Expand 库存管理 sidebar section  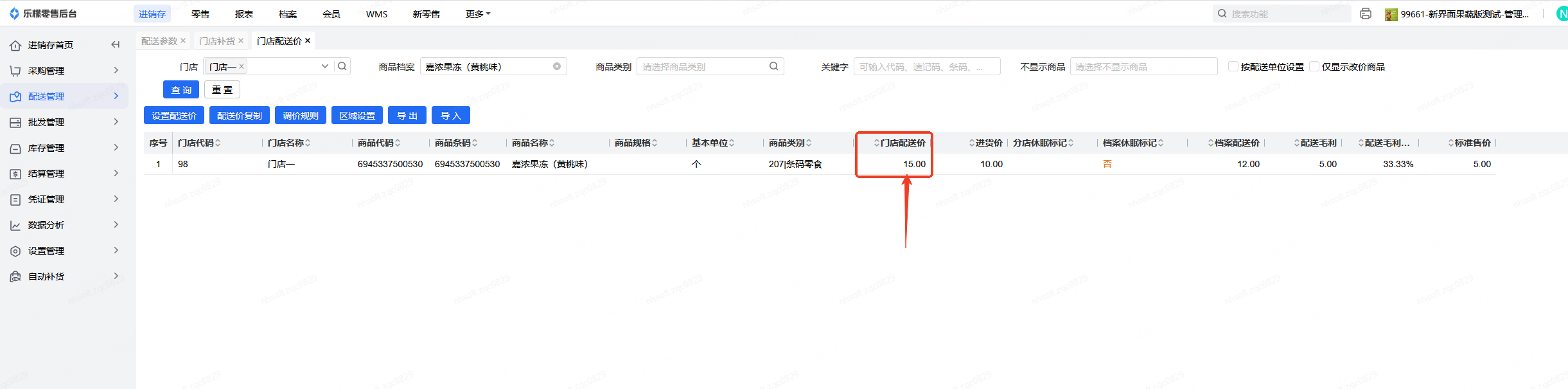[x=116, y=147]
